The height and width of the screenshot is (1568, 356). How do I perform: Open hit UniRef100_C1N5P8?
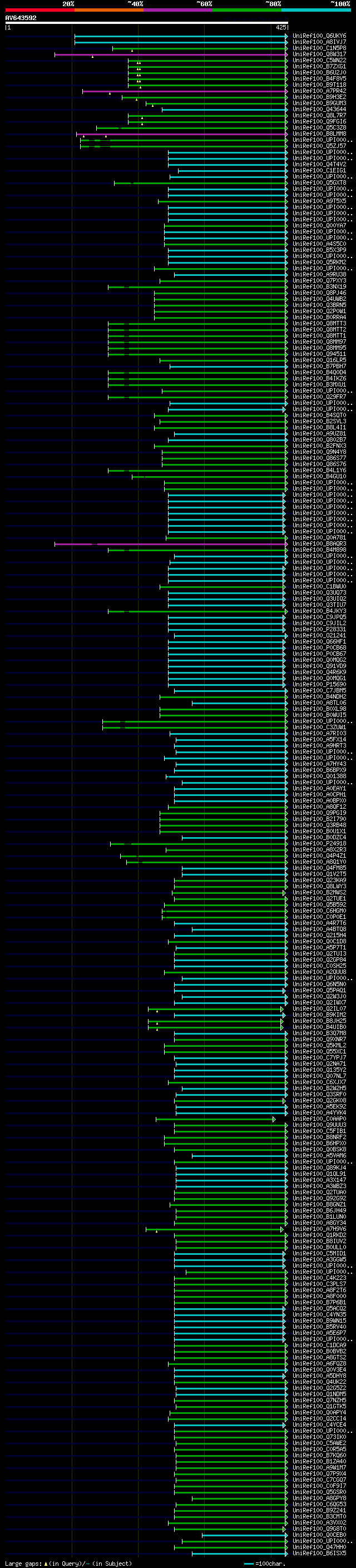tap(319, 48)
